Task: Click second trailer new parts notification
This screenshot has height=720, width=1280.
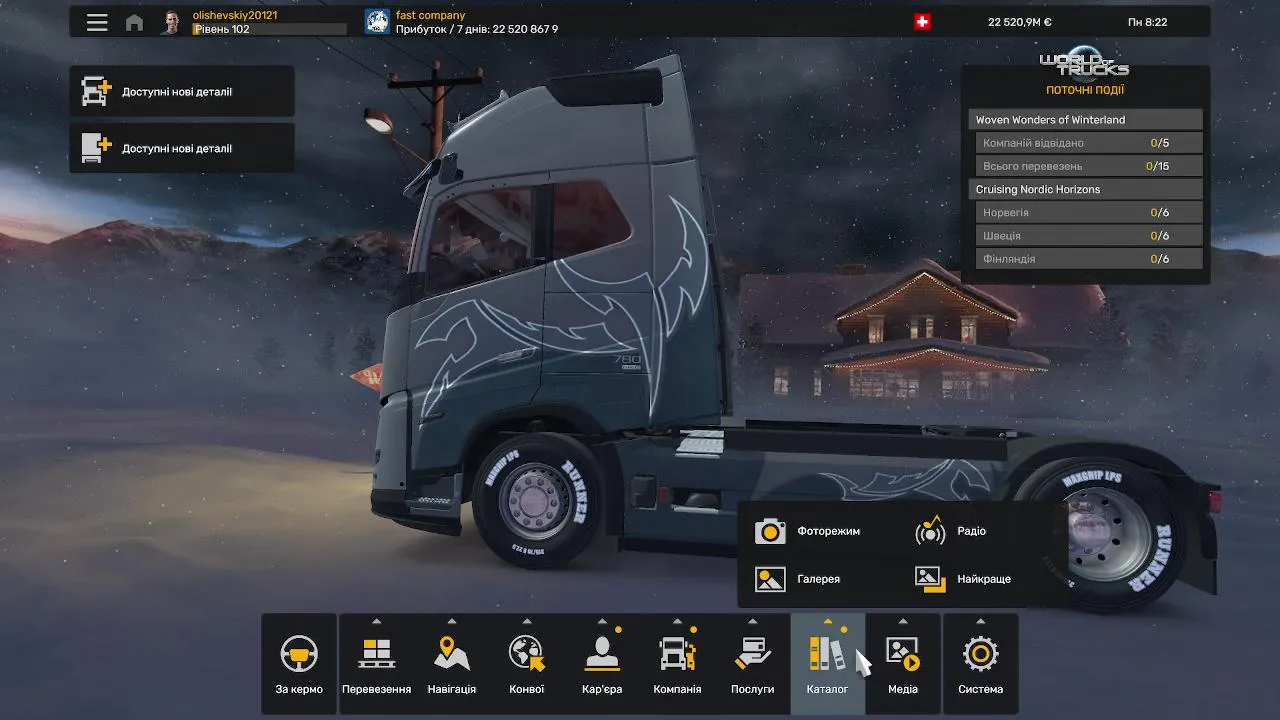Action: pos(182,148)
